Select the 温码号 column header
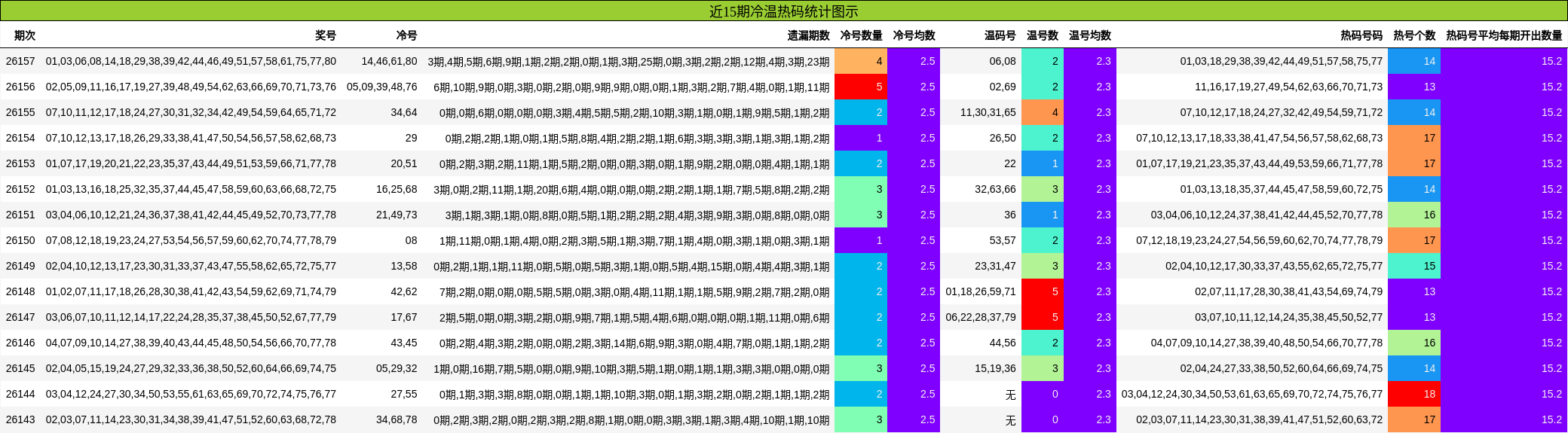Image resolution: width=1568 pixels, height=433 pixels. tap(1000, 35)
